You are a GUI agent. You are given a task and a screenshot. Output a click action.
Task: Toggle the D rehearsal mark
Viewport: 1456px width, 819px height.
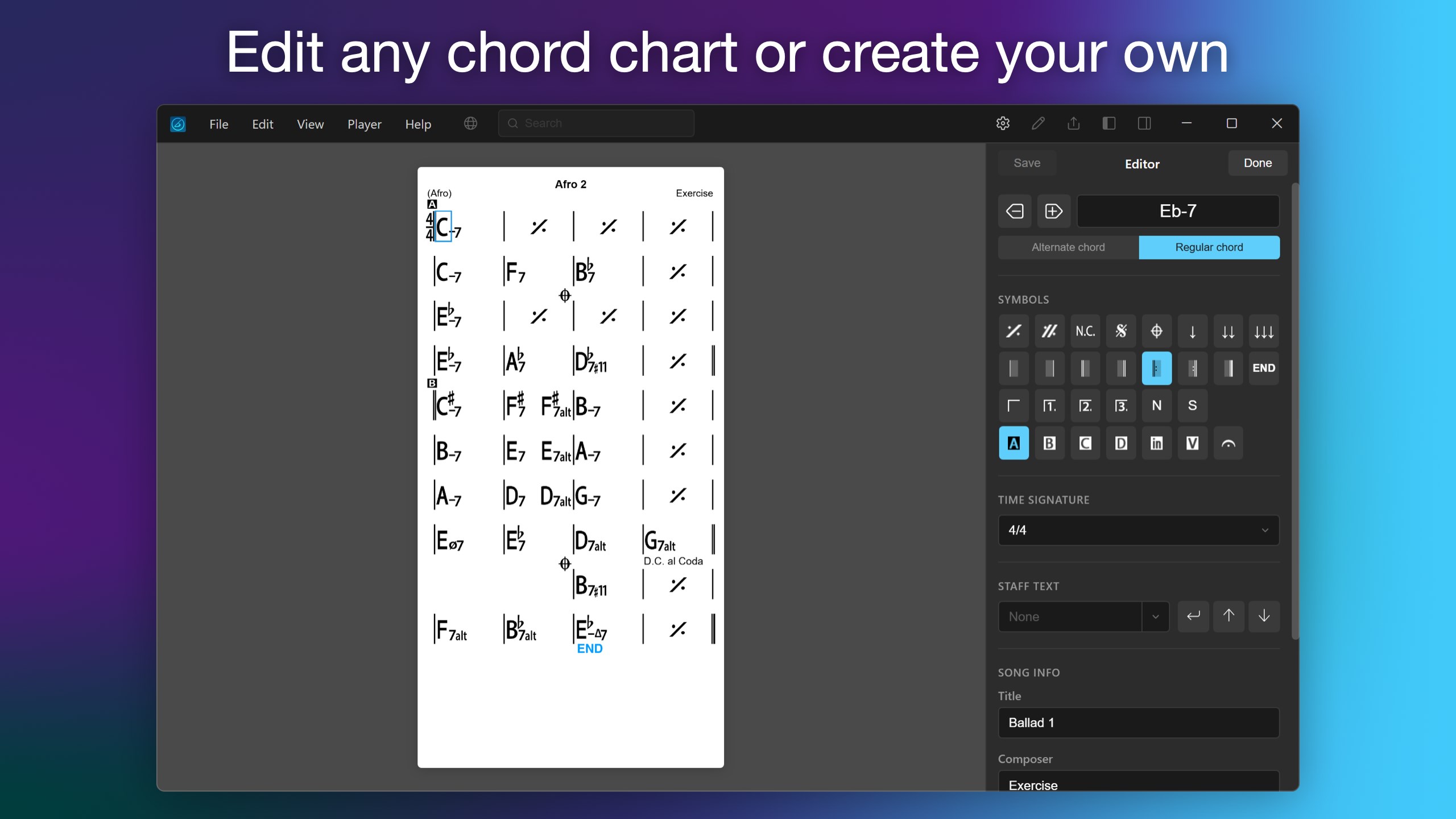(x=1121, y=443)
